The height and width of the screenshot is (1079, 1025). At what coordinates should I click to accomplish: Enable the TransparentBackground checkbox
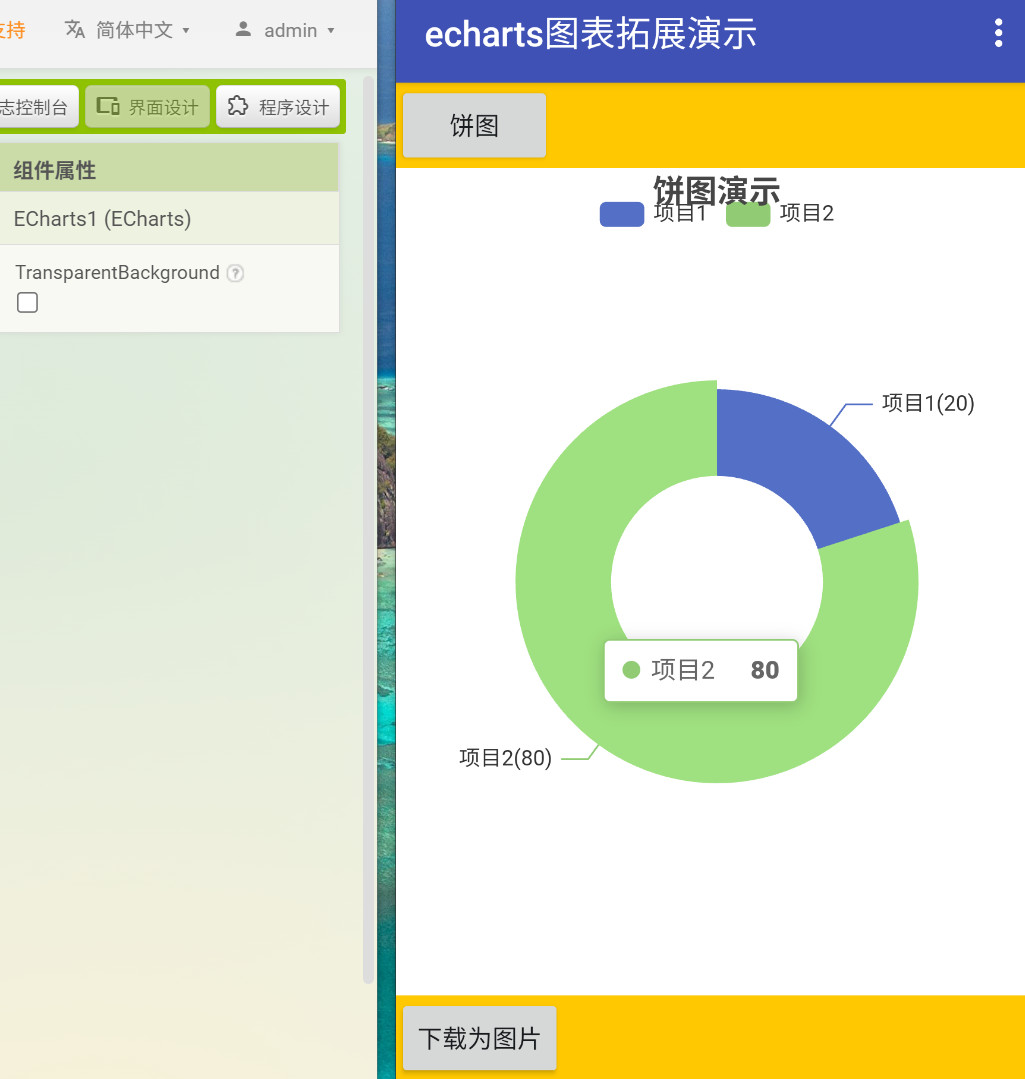pos(28,303)
